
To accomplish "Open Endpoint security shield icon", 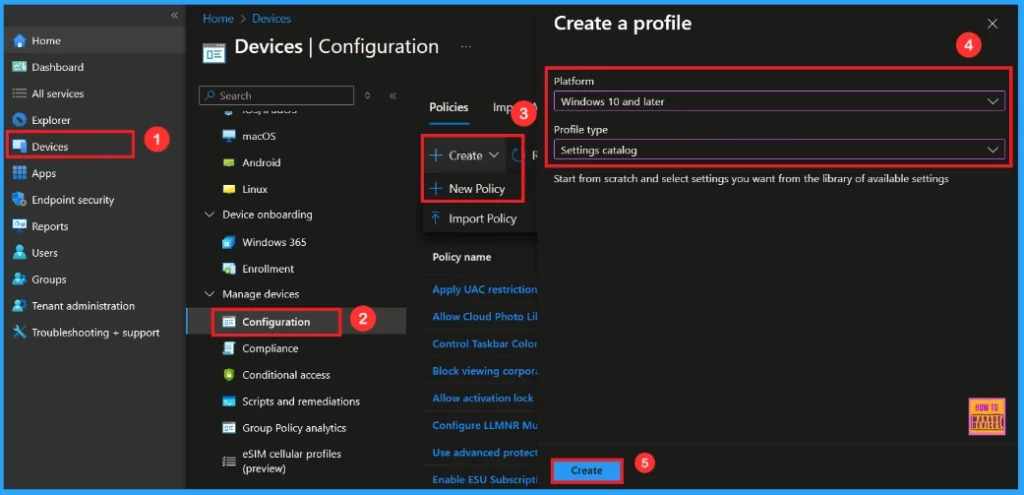I will point(20,200).
